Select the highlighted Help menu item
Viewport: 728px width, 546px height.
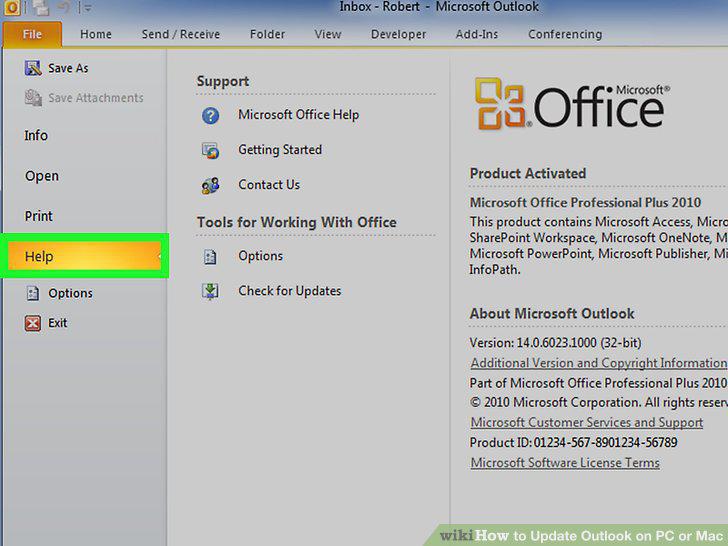click(84, 256)
